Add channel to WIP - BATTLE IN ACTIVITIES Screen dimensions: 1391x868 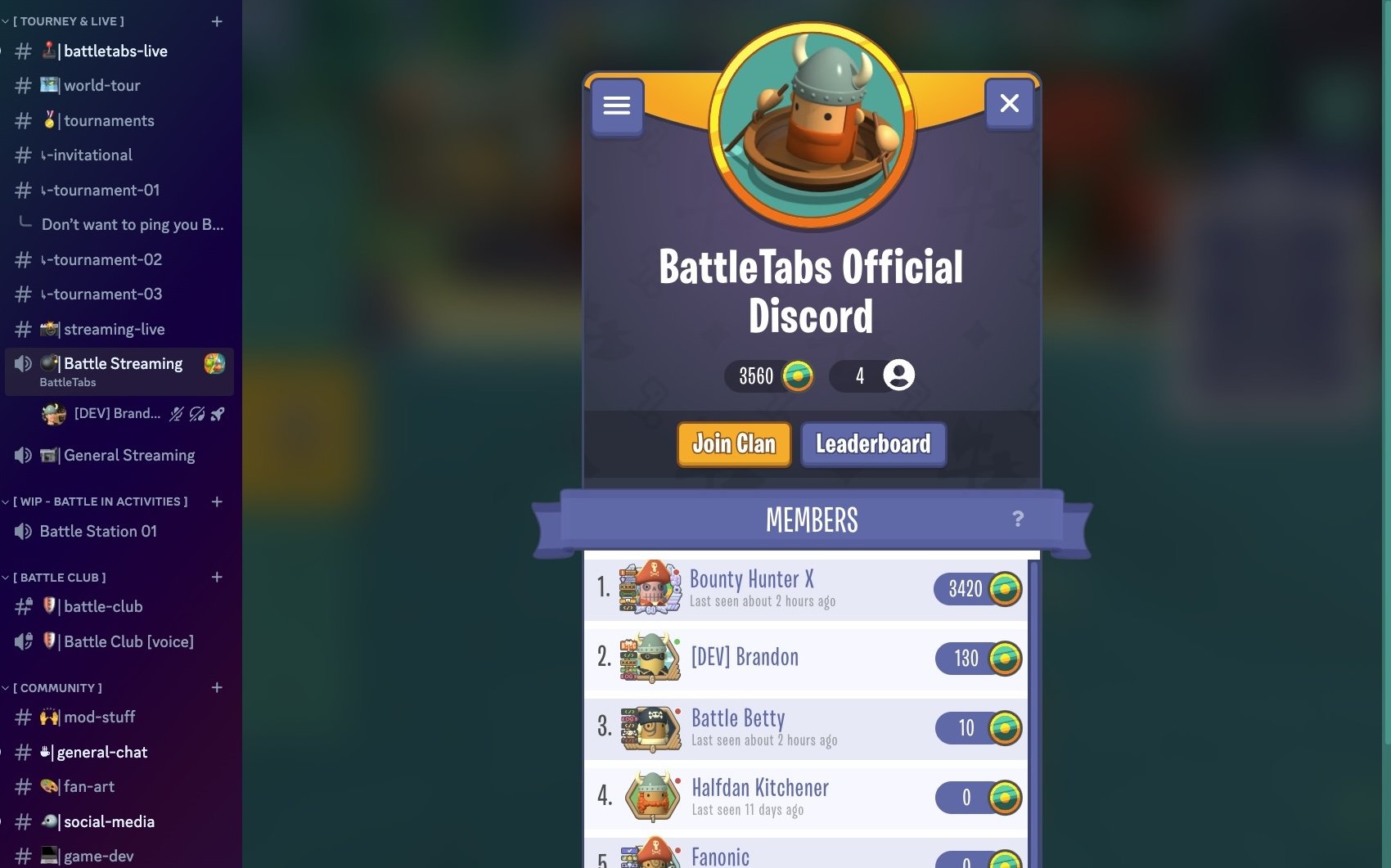point(217,501)
